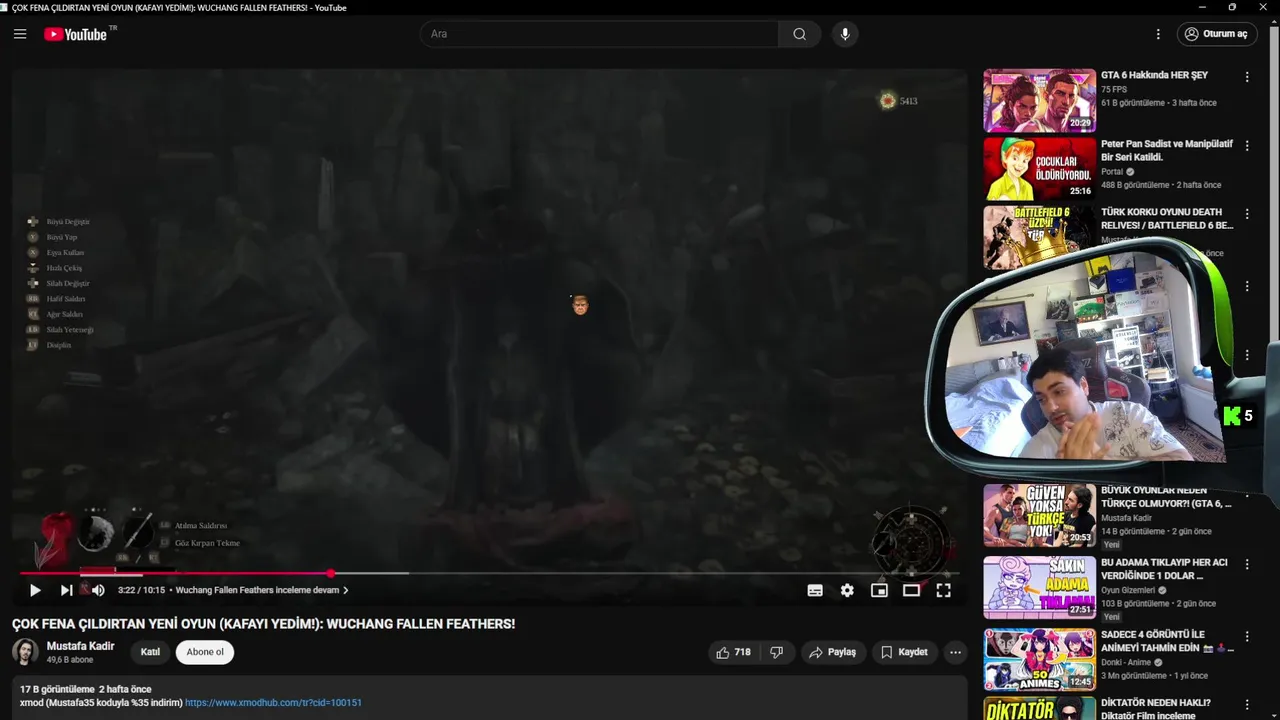Mute the video volume

[x=98, y=590]
